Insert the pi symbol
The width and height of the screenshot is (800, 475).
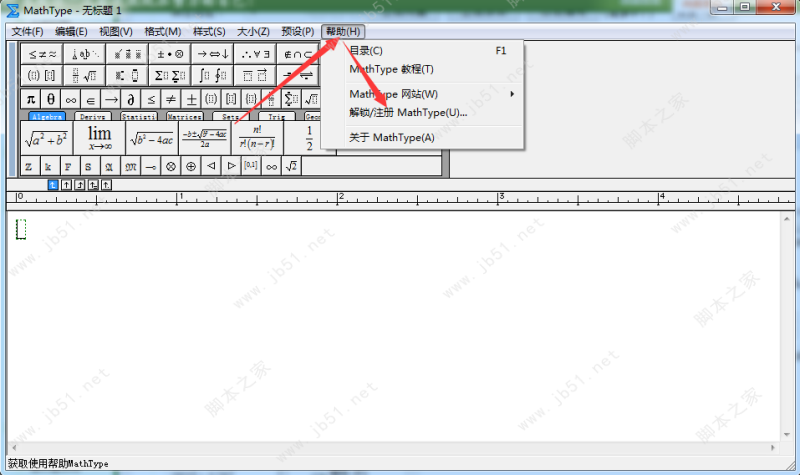31,98
